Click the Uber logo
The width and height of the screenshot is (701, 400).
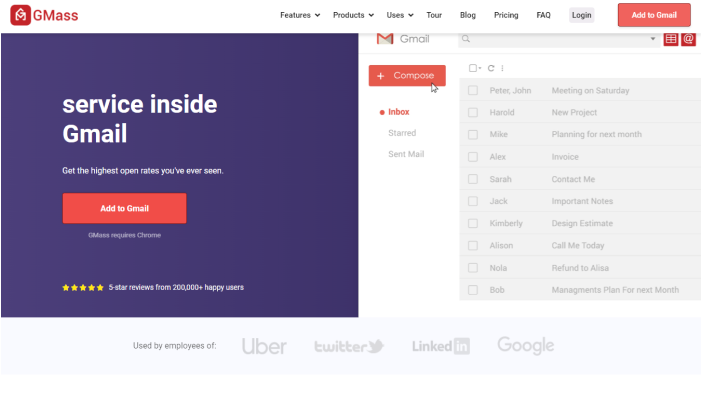click(264, 346)
